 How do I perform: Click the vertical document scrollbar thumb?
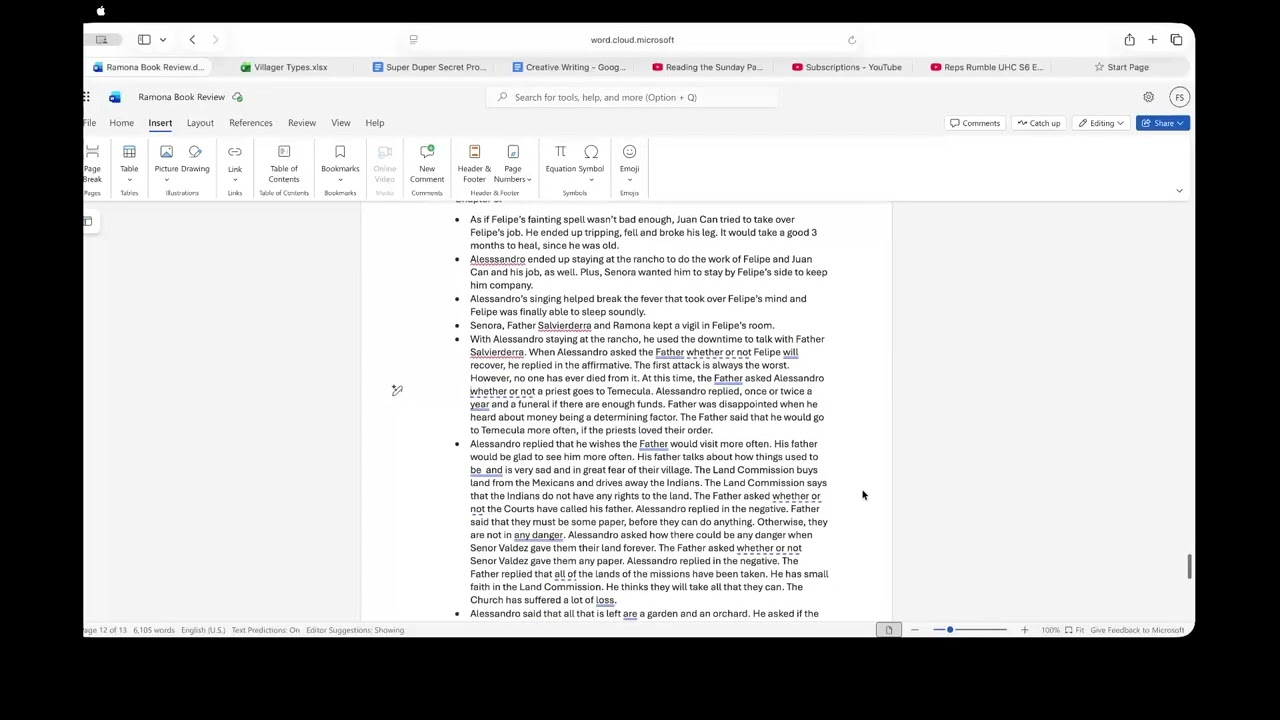pos(1189,566)
